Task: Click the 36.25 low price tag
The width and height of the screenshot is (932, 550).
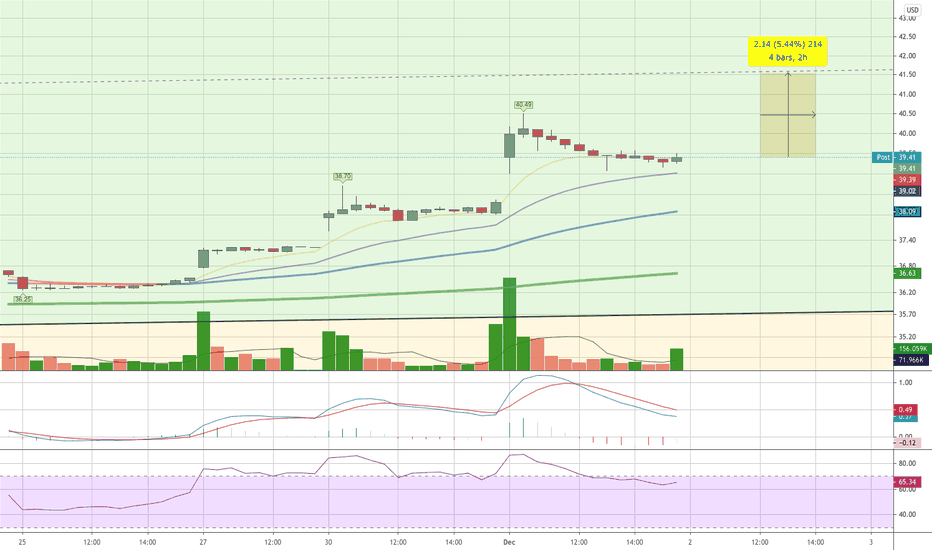Action: click(23, 299)
